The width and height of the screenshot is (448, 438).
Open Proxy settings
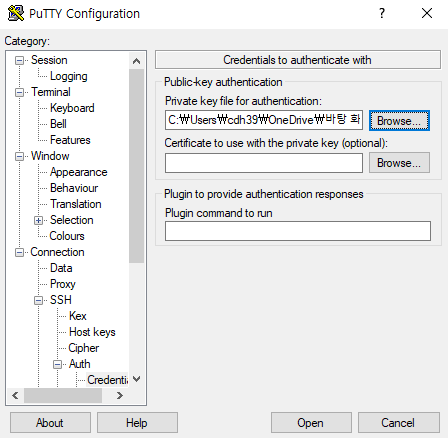point(63,284)
